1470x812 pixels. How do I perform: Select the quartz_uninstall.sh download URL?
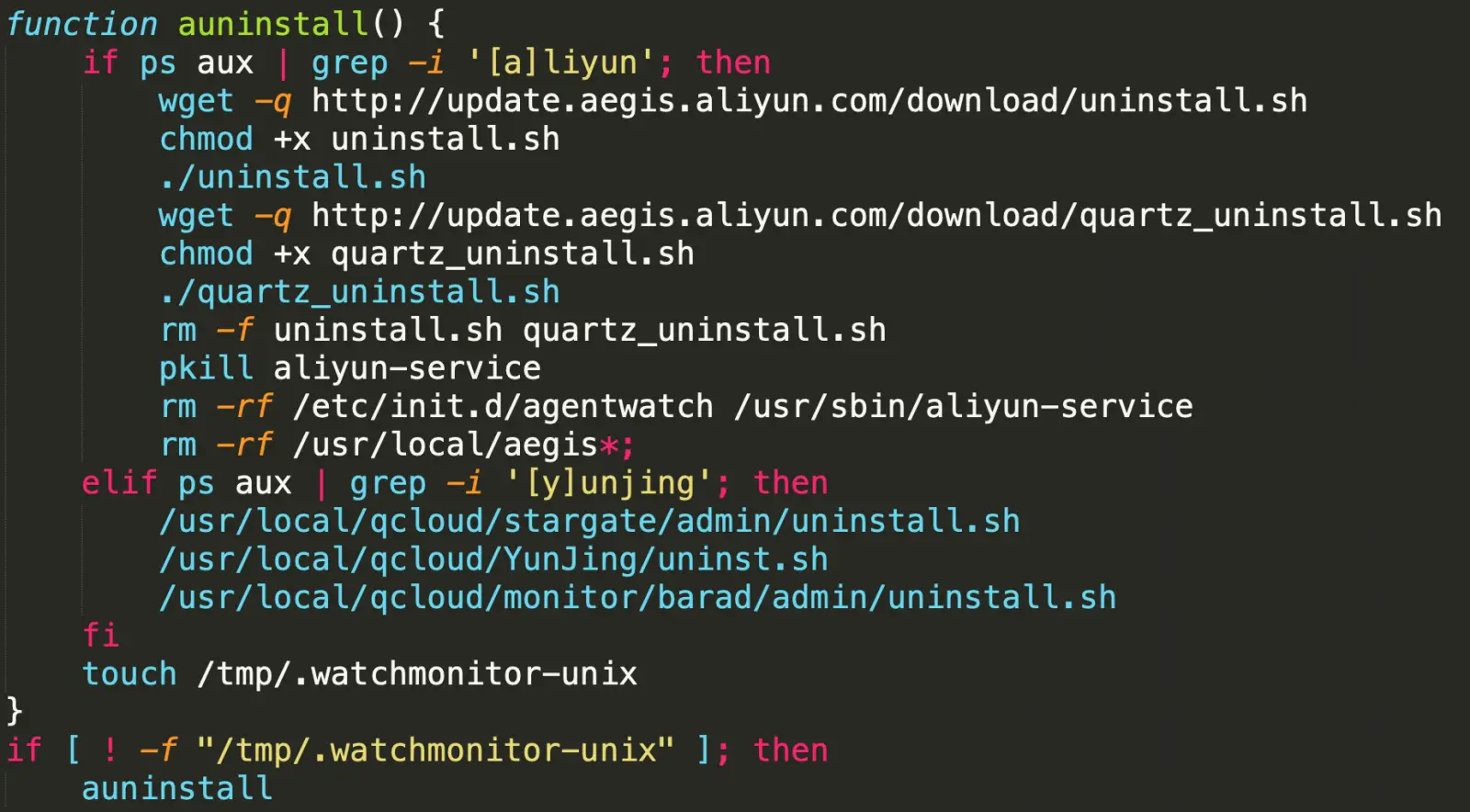pyautogui.click(x=876, y=215)
